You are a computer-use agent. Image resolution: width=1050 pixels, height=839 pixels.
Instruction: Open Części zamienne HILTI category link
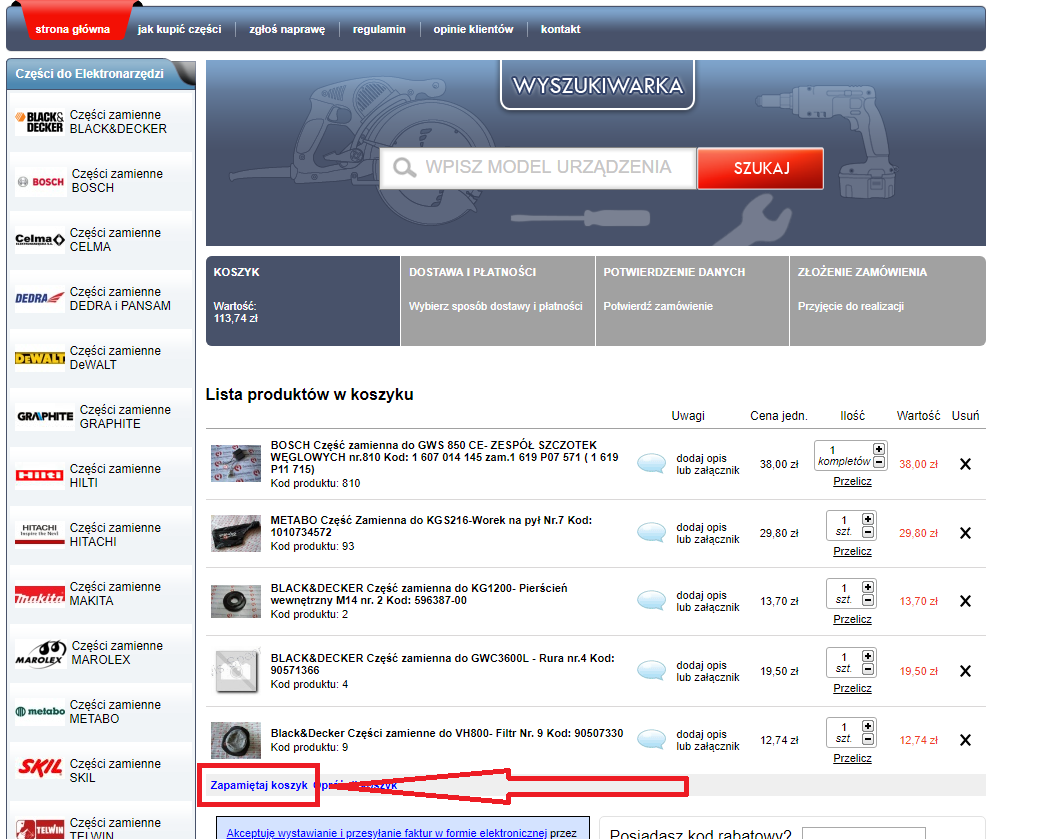[115, 475]
